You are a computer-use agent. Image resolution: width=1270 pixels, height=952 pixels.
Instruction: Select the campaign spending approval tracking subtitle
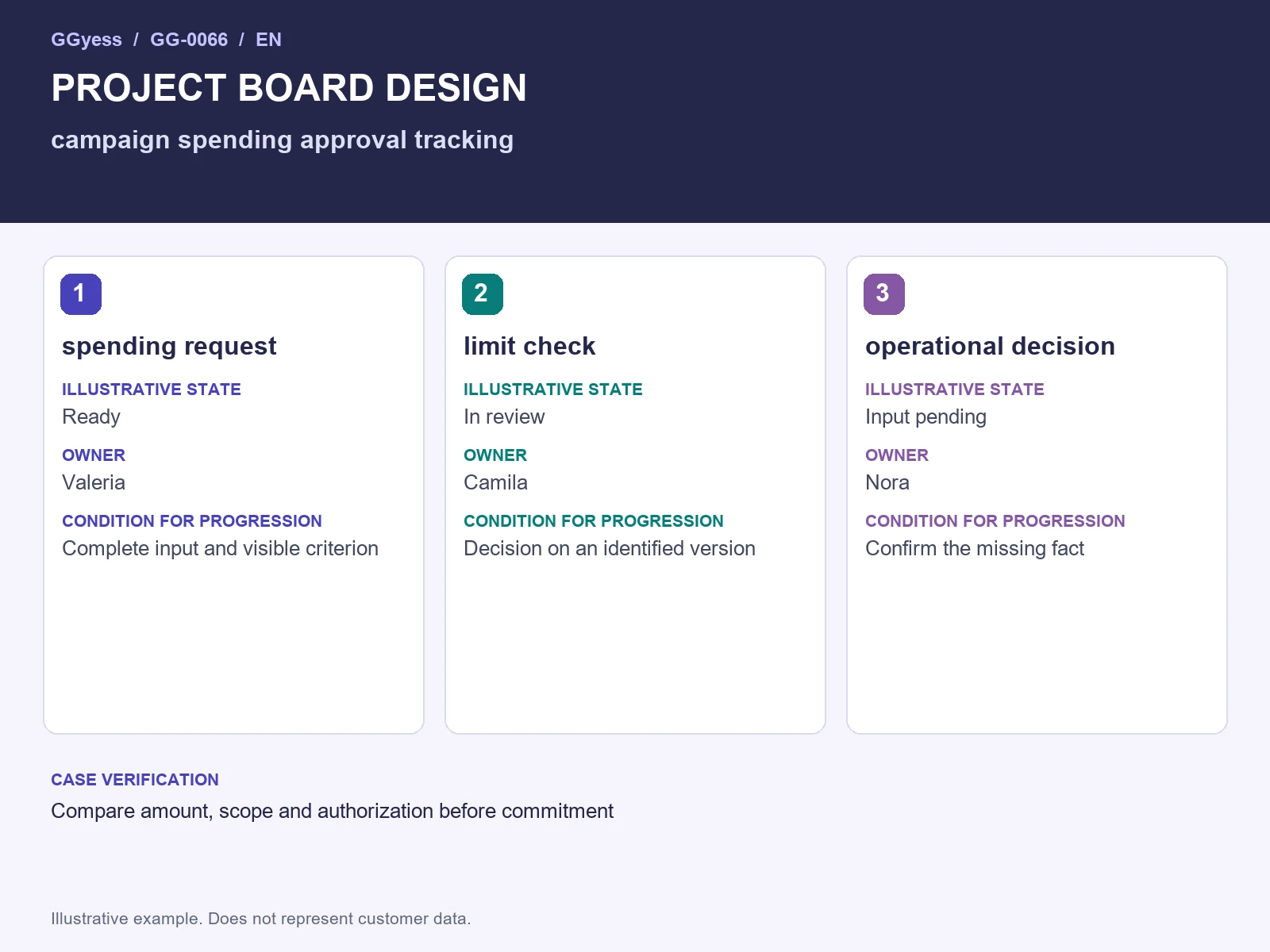coord(283,140)
